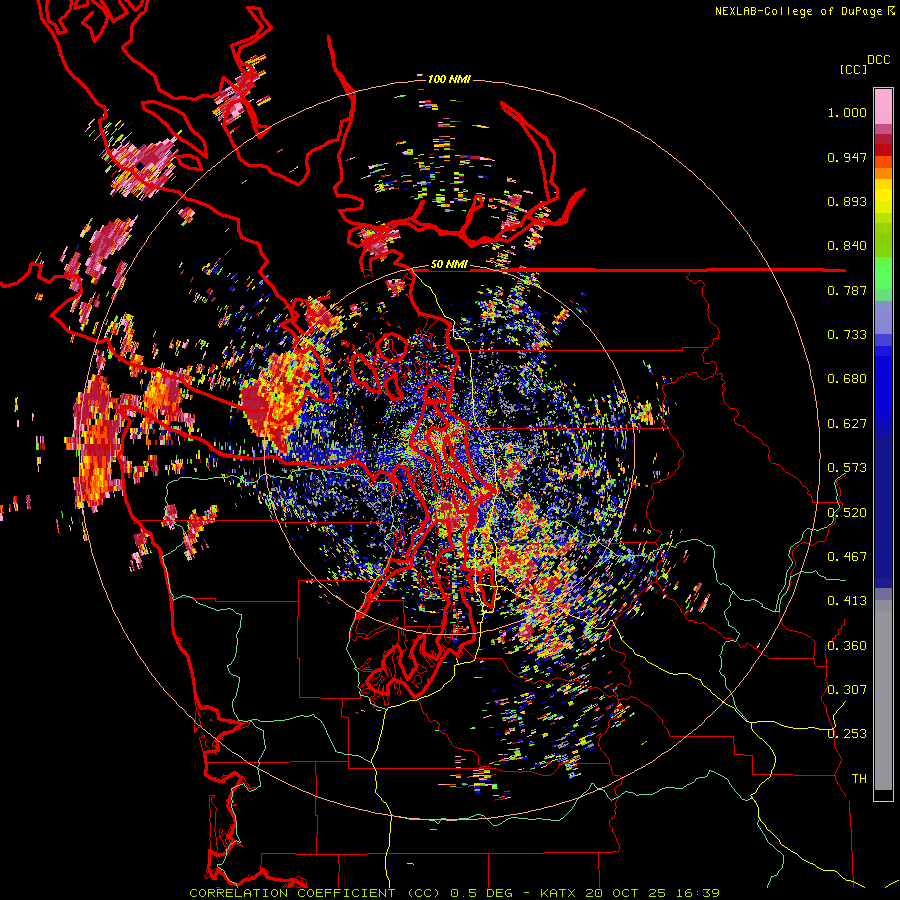The image size is (900, 900).
Task: Click the 50 NMI range ring label
Action: coord(449,265)
